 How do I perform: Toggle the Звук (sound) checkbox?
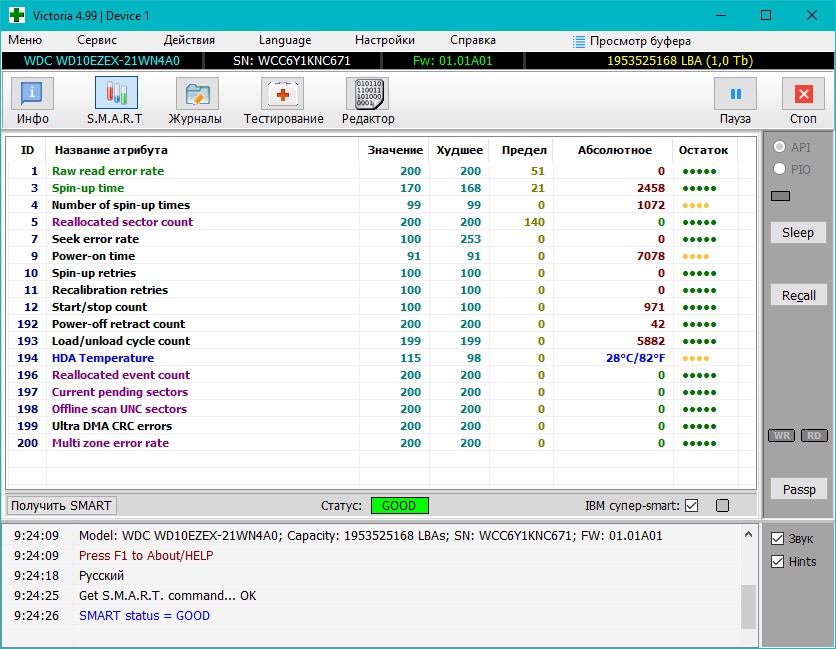777,538
